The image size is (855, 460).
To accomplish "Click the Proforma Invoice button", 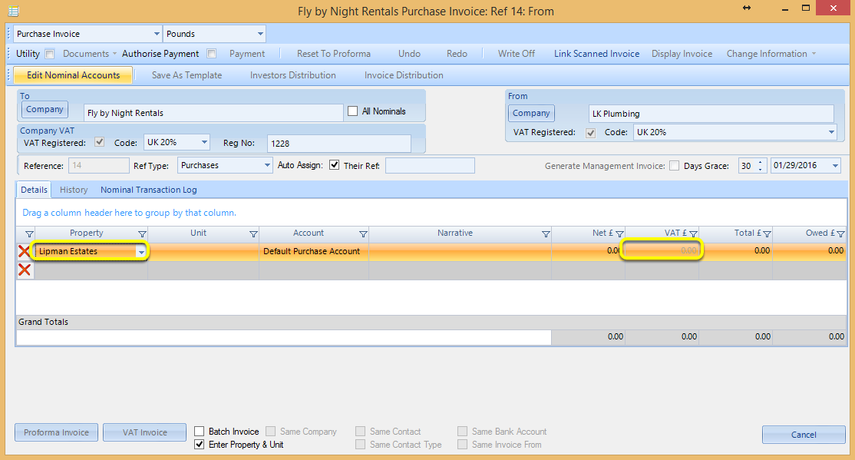I will [x=56, y=432].
